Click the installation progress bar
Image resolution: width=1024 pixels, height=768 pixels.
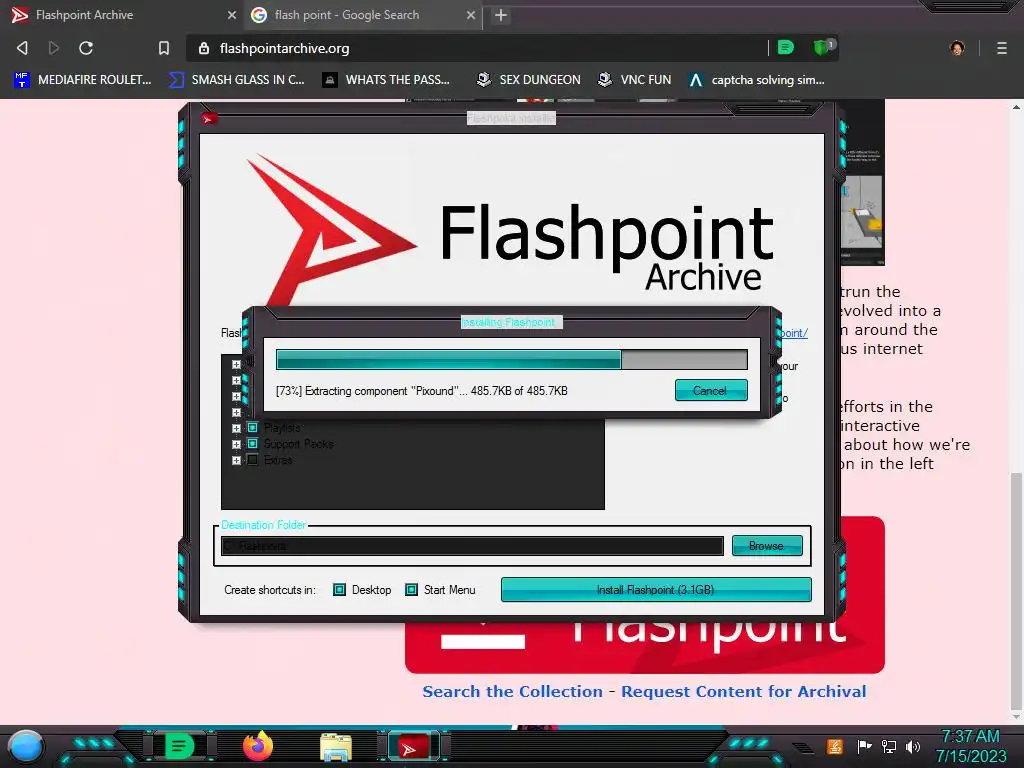(x=512, y=360)
